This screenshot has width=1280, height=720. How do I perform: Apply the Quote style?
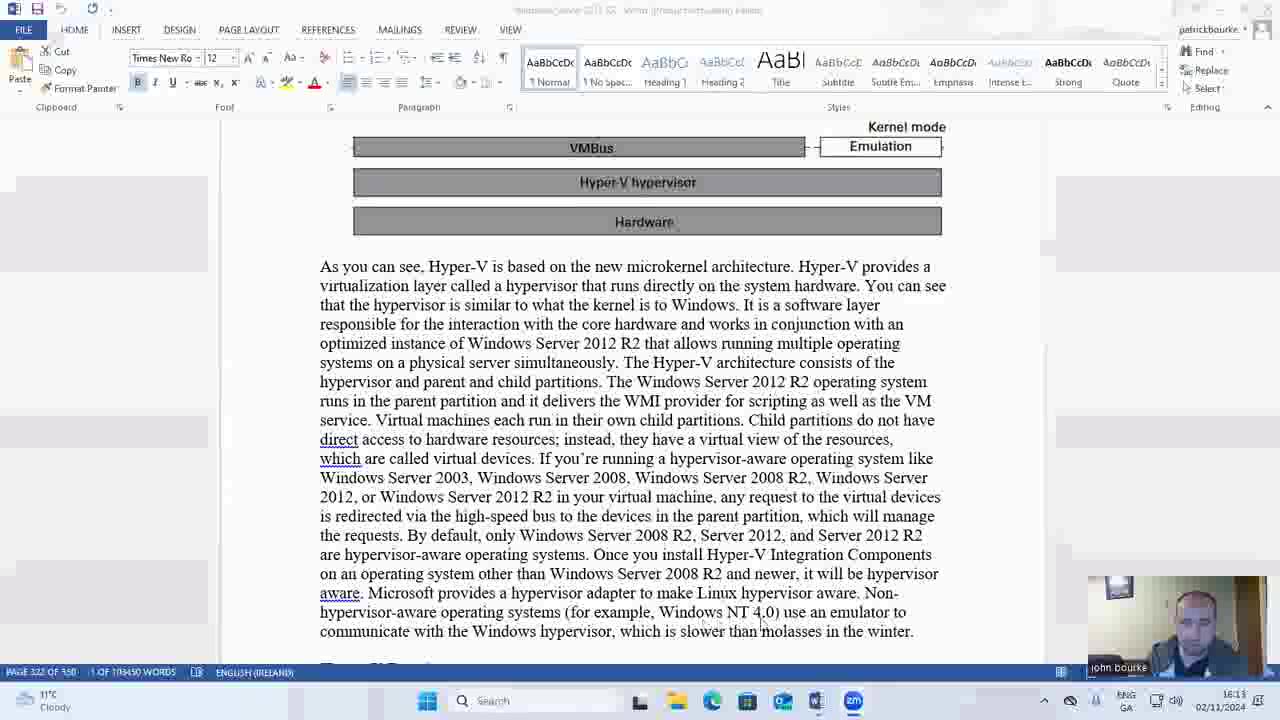[x=1126, y=70]
